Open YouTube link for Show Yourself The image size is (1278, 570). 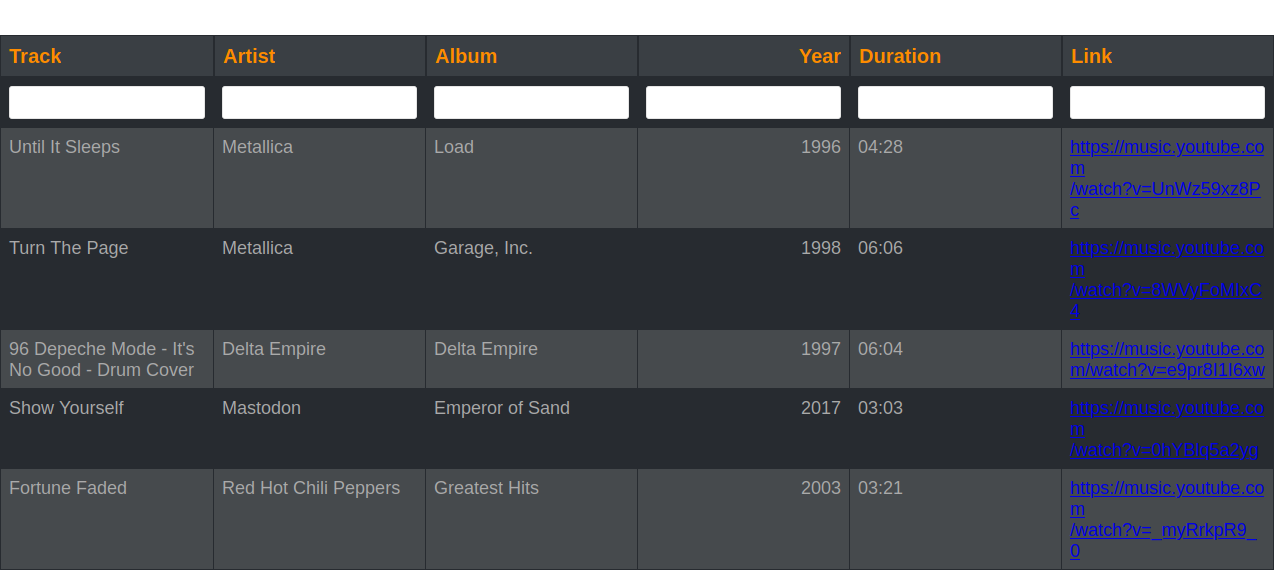(x=1167, y=429)
